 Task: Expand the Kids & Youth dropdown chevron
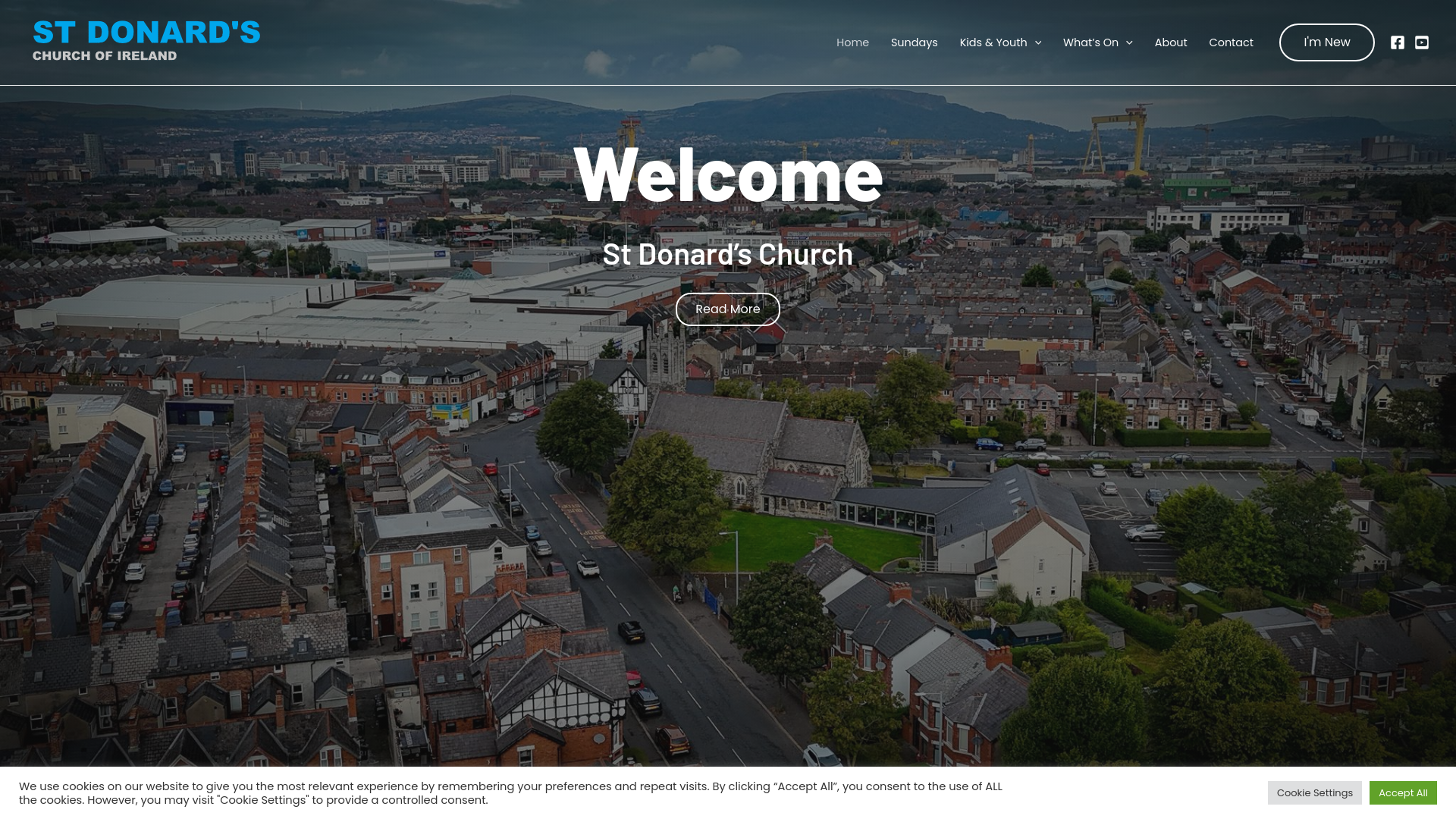pyautogui.click(x=1038, y=42)
